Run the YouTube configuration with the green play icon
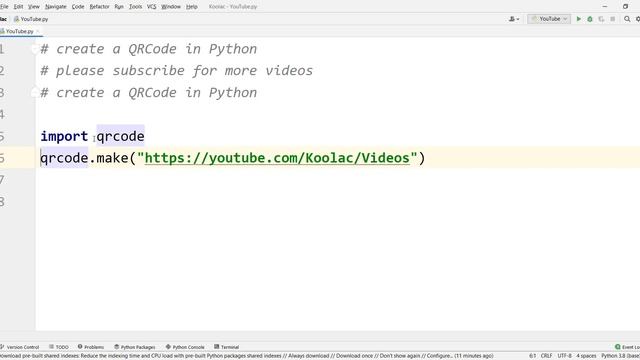Viewport: 640px width, 360px height. click(x=578, y=19)
